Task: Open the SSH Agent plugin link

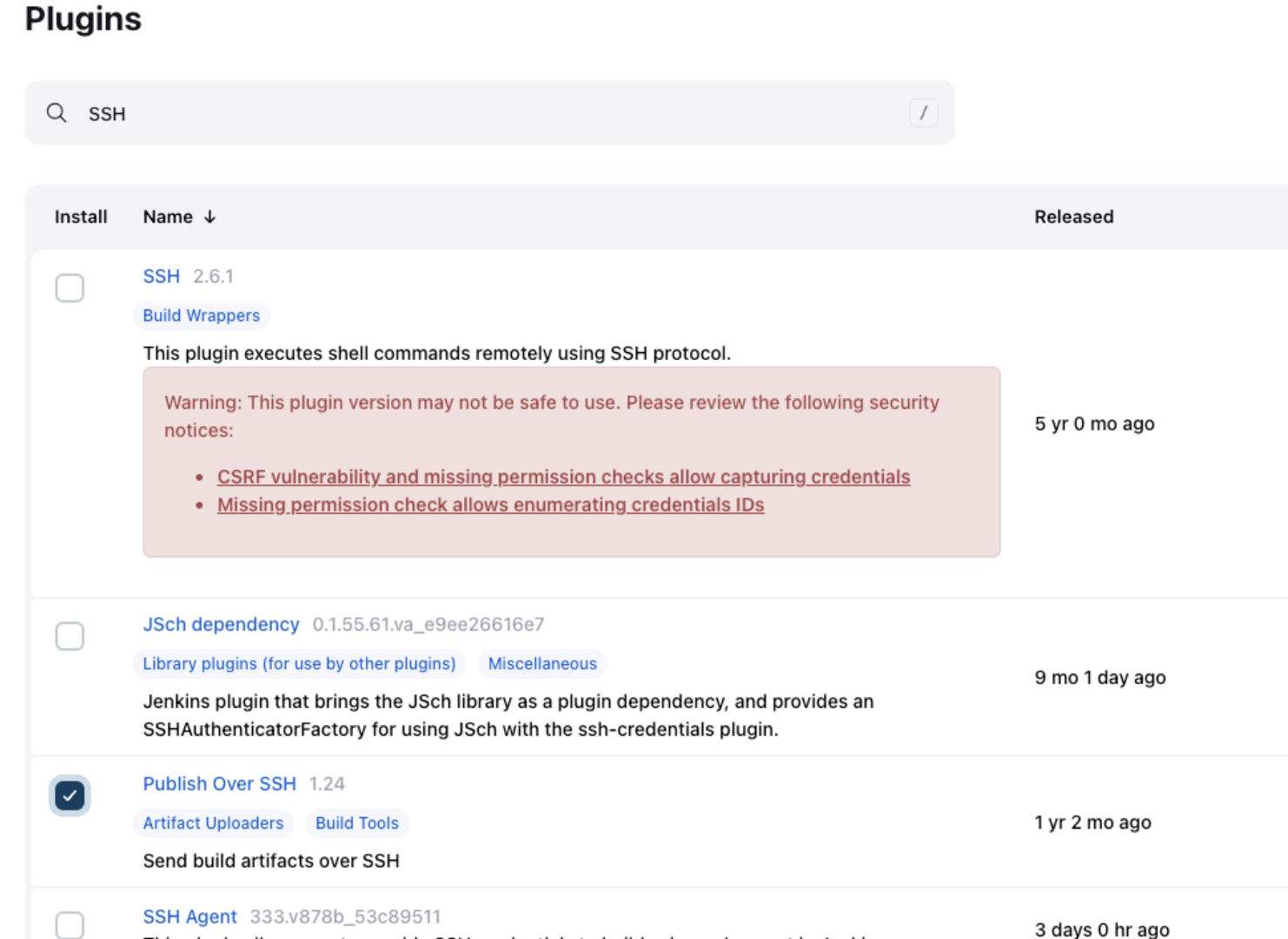Action: coord(189,916)
